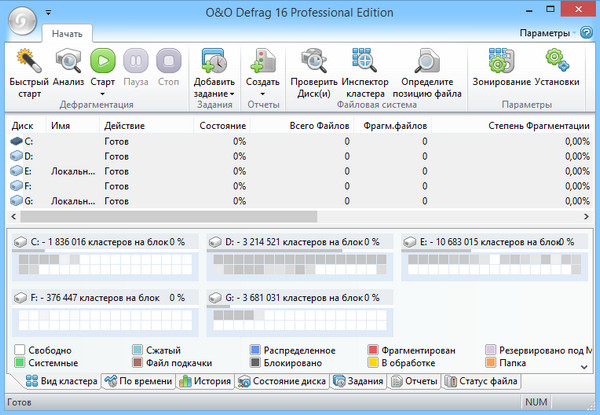This screenshot has width=600, height=415.
Task: Click the F: cluster block header icon
Action: tap(20, 298)
